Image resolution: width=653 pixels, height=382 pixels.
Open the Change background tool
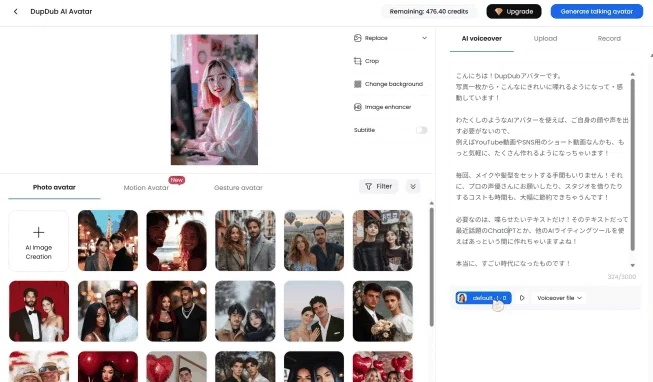pyautogui.click(x=388, y=84)
